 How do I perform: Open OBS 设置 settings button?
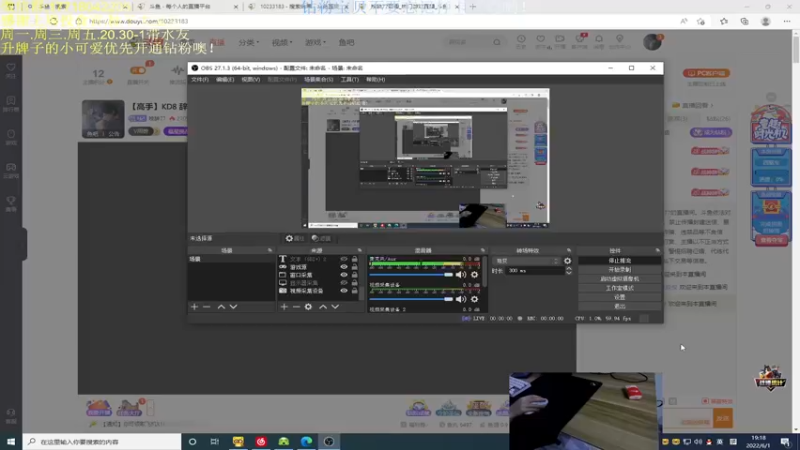[619, 297]
